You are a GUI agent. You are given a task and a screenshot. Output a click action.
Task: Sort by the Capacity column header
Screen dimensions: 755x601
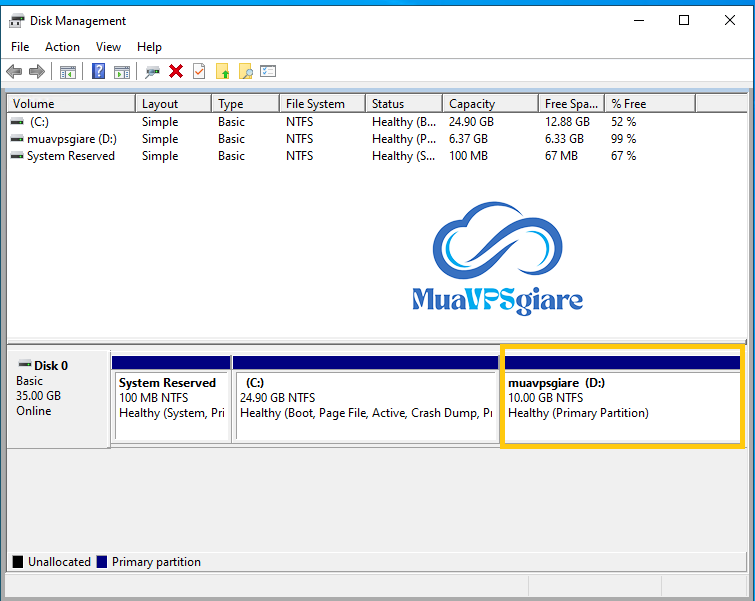472,104
